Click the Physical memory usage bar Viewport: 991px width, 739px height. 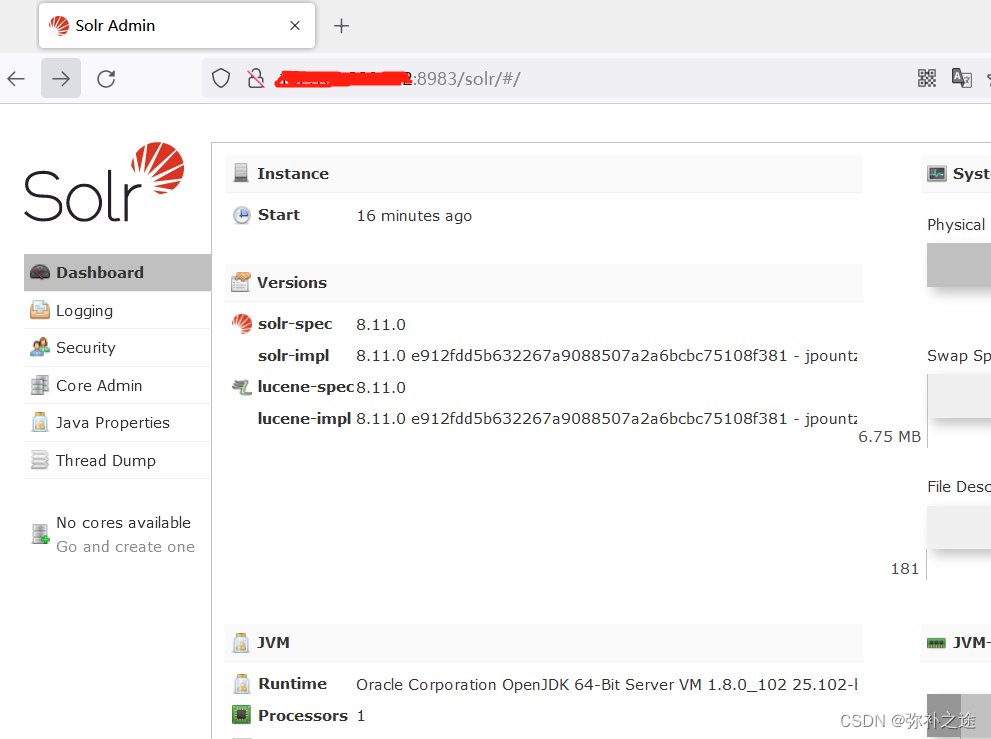(959, 266)
